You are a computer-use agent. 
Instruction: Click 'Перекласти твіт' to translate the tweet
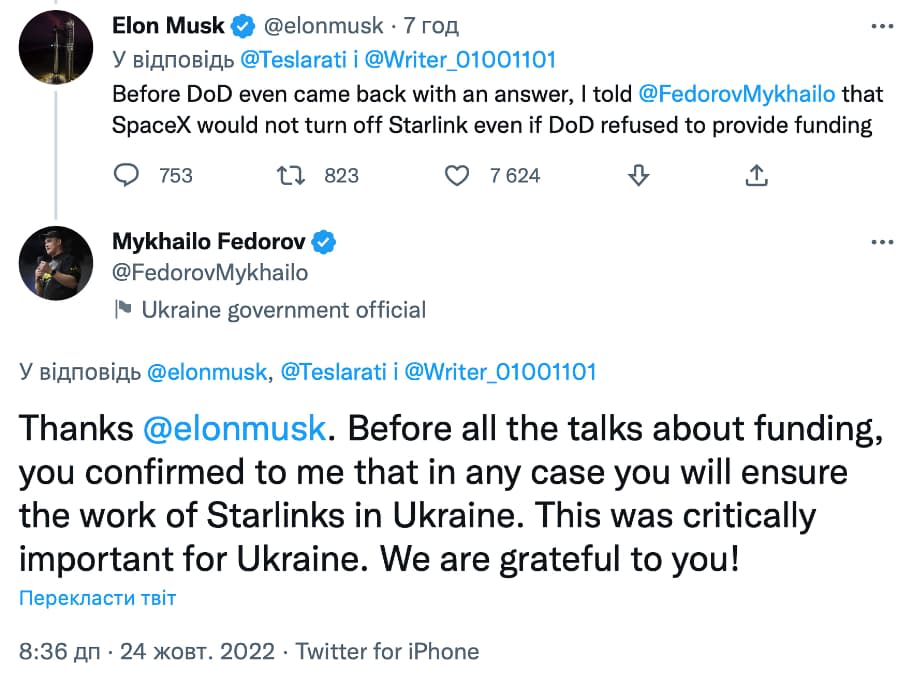tap(98, 598)
